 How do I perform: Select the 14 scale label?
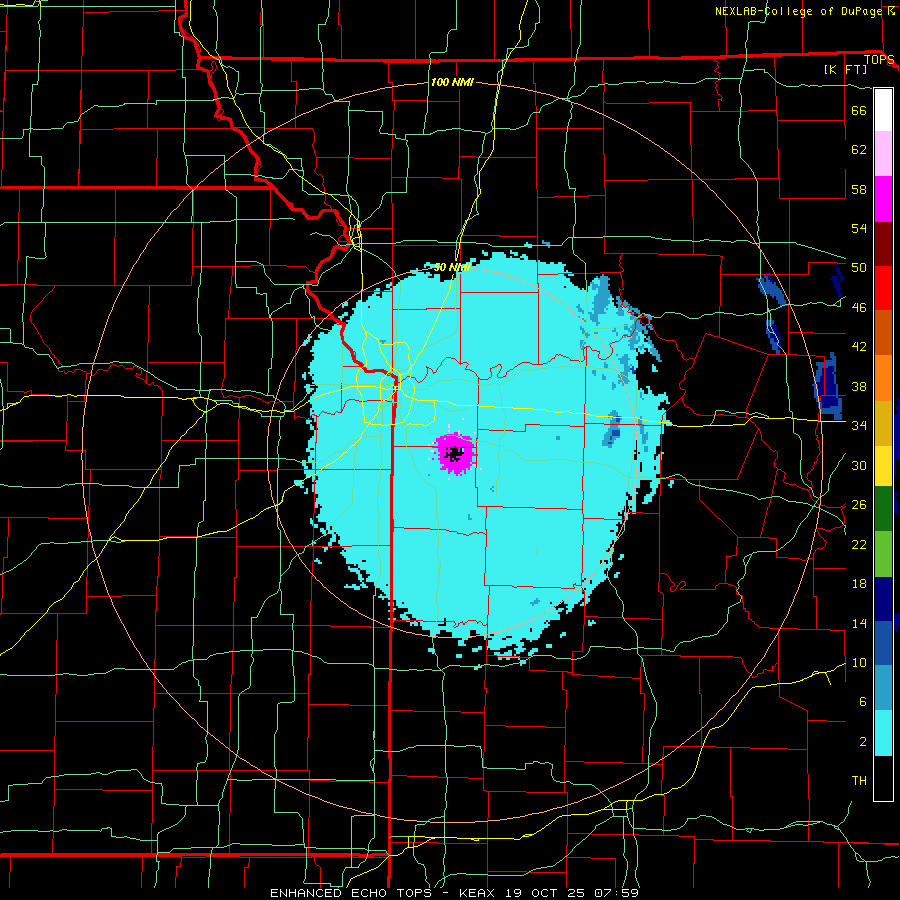click(x=859, y=623)
